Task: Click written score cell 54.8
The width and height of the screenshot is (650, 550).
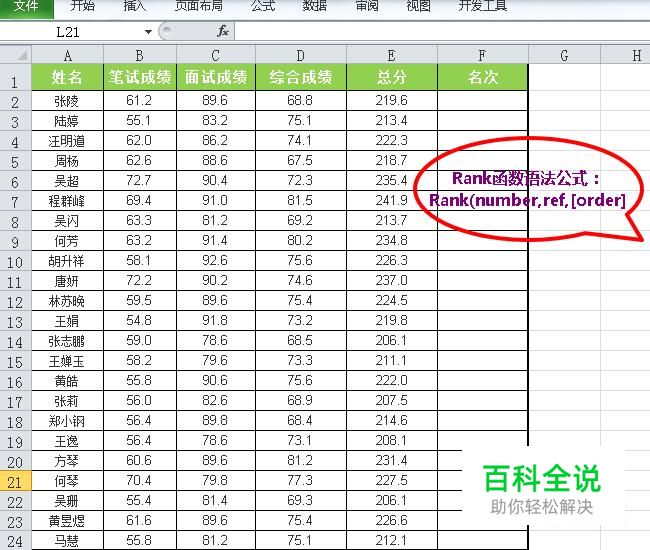Action: click(140, 320)
